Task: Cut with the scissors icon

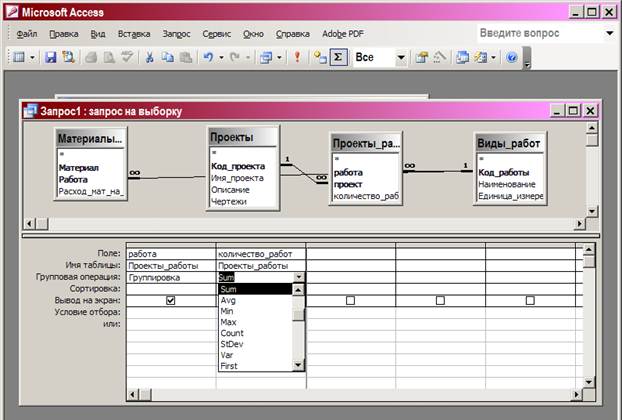Action: [x=150, y=58]
